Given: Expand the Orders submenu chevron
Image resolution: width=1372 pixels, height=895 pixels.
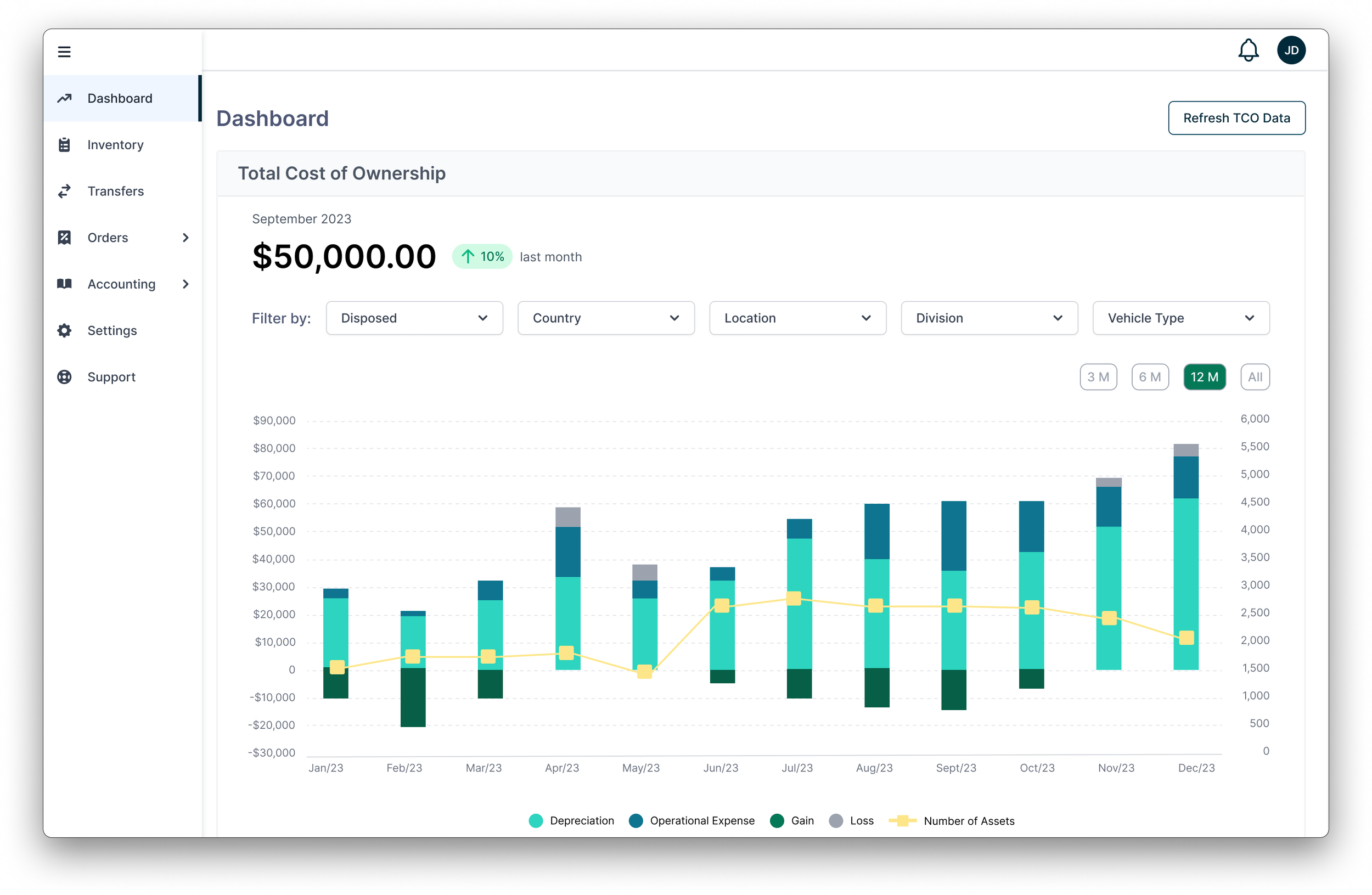Looking at the screenshot, I should [185, 238].
